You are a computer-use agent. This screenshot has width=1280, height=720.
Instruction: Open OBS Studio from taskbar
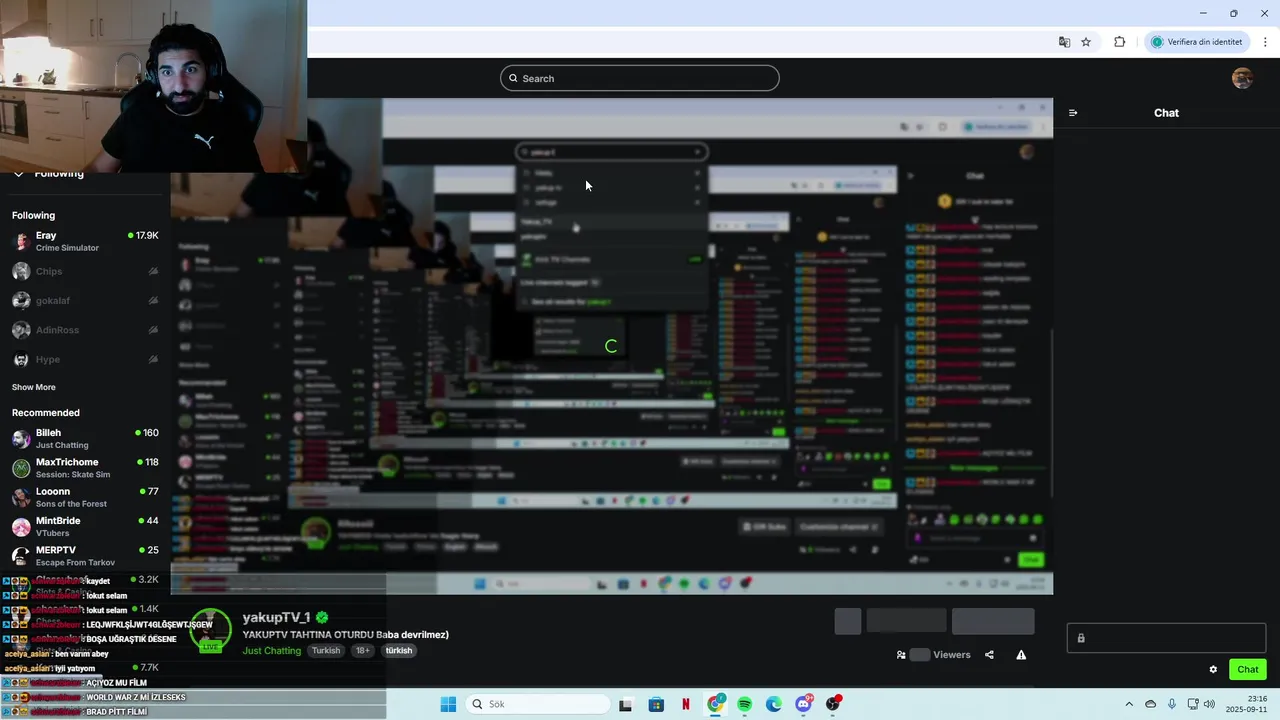point(833,704)
